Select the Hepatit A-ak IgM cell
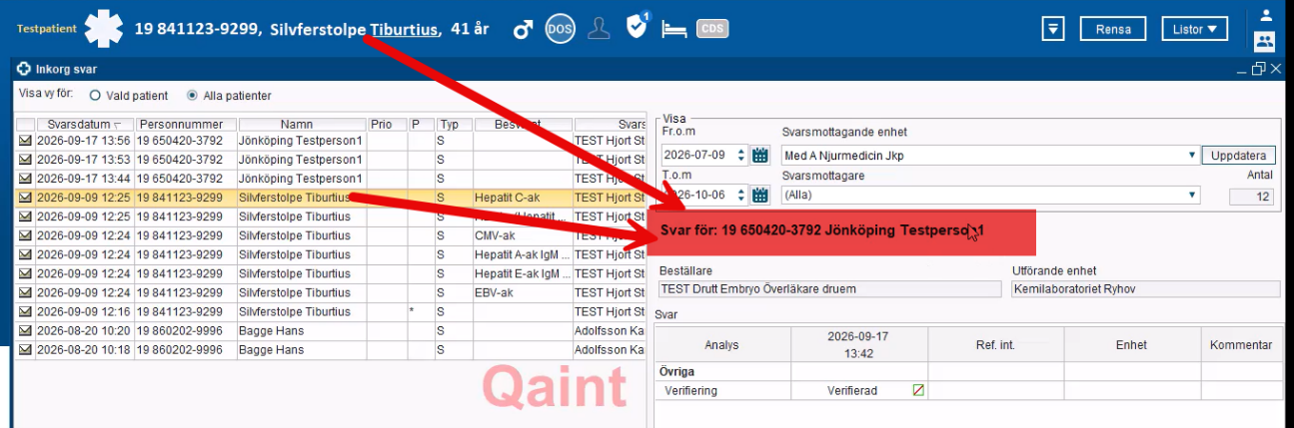This screenshot has width=1294, height=428. click(522, 255)
